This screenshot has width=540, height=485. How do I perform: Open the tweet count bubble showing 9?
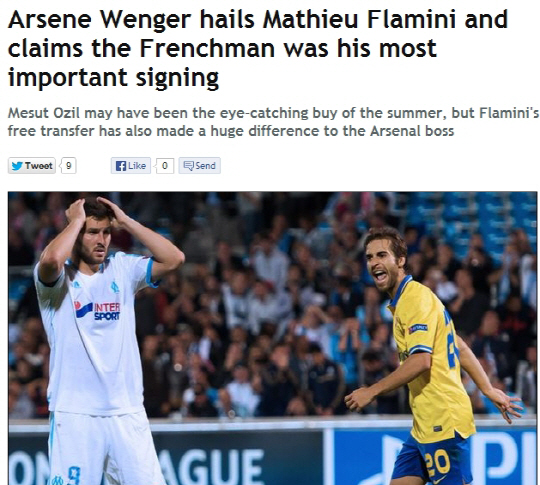point(68,166)
